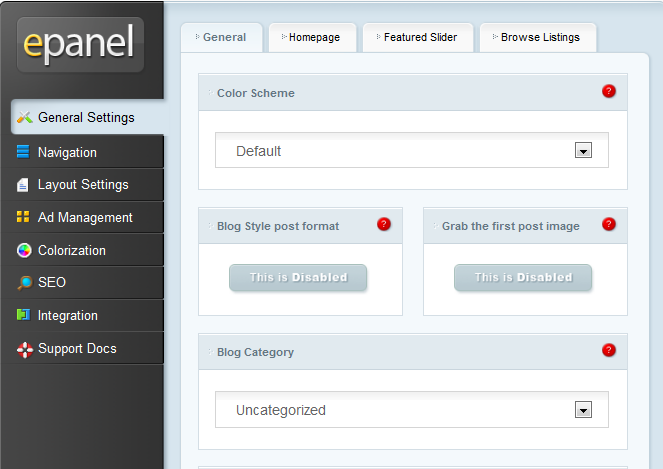Click the SEO magnifier icon
The image size is (663, 469).
tap(25, 282)
